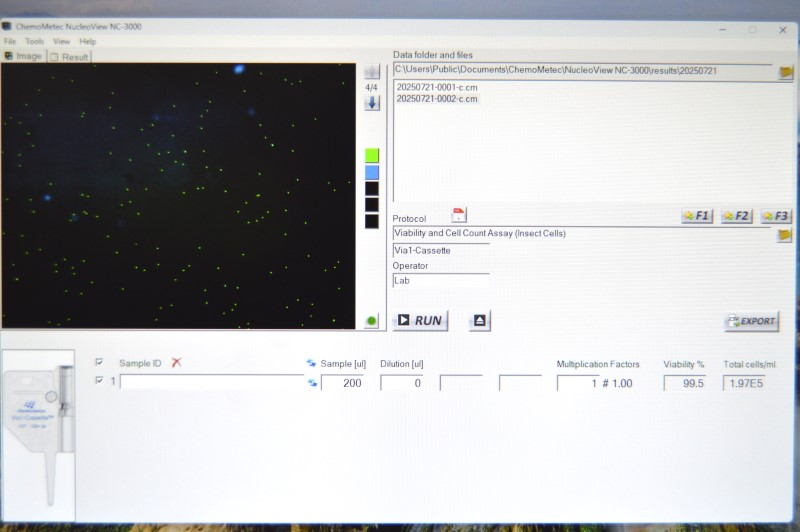This screenshot has height=532, width=800.
Task: Click the protocol name field
Action: pos(582,234)
